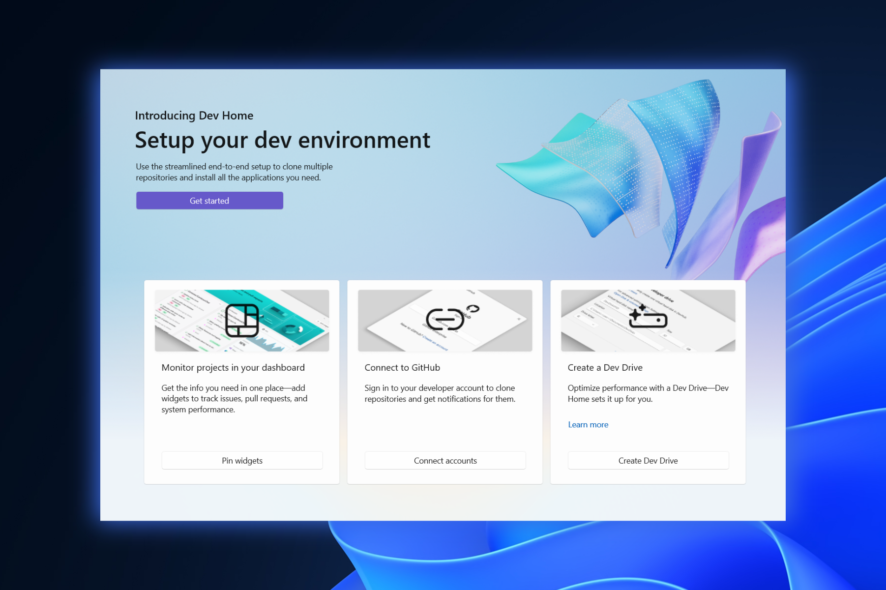Click the Introducing Dev Home label
Viewport: 886px width, 590px height.
tap(194, 115)
